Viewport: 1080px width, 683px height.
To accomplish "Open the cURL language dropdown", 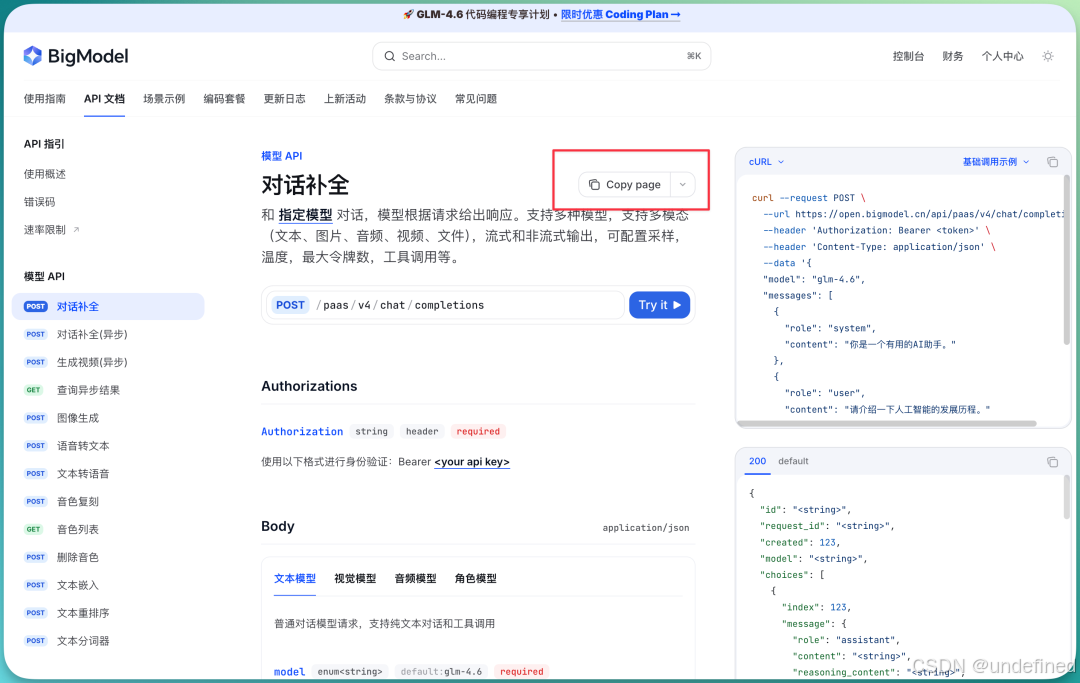I will coord(766,162).
